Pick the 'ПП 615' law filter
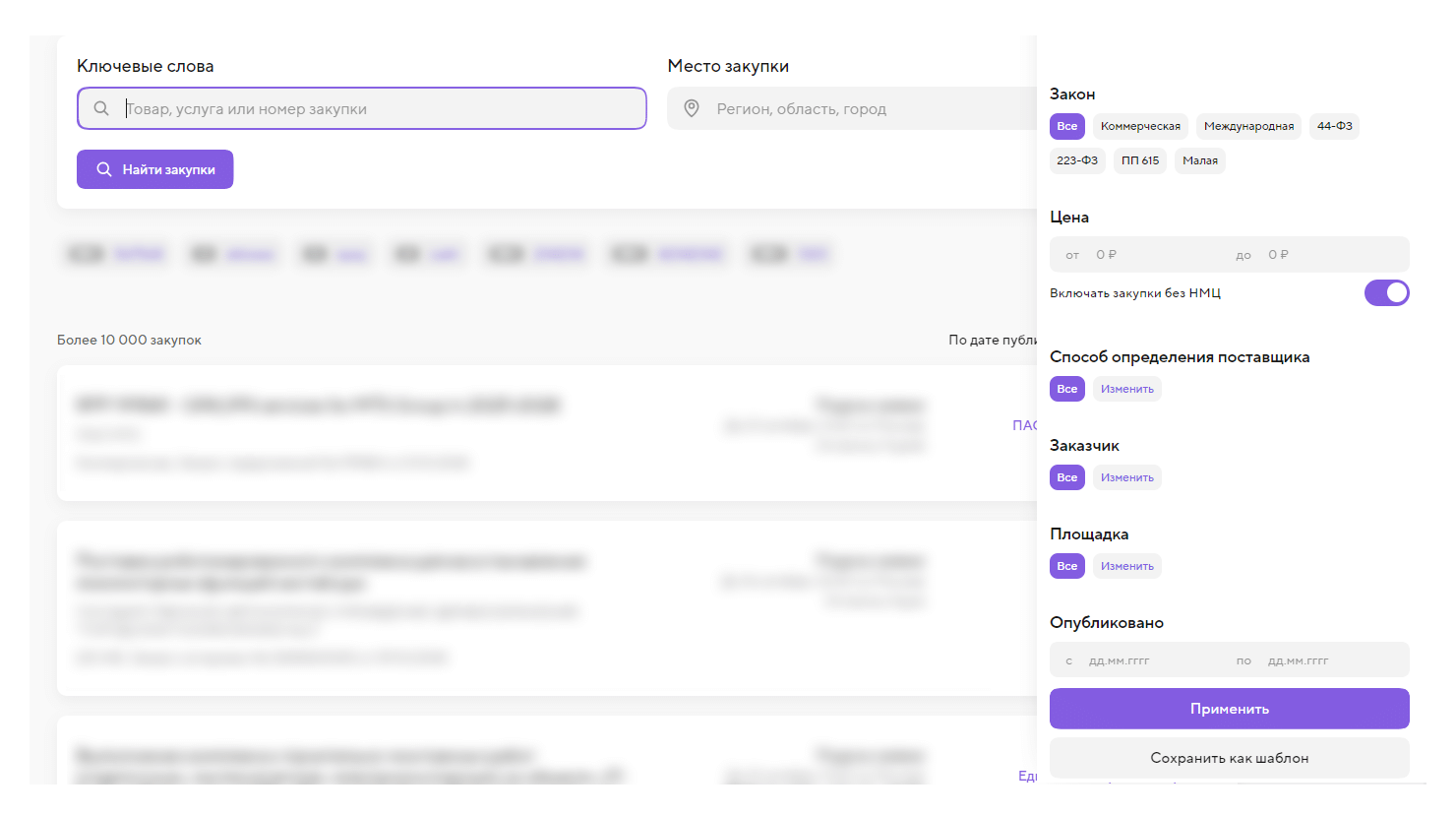1456x816 pixels. pos(1140,160)
